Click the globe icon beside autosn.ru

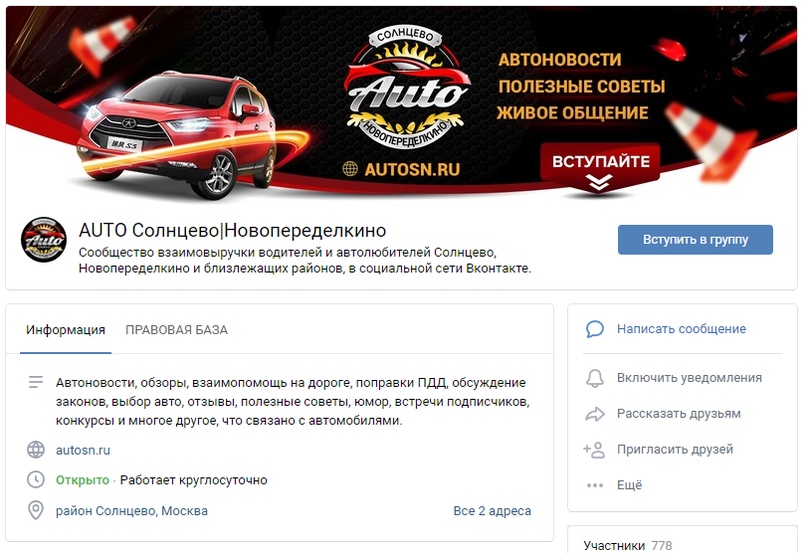coord(36,450)
